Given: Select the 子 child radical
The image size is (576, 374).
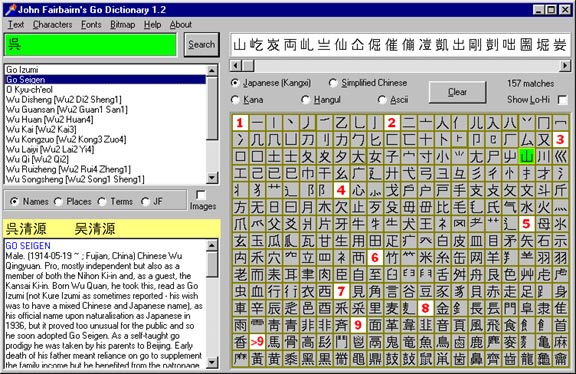Looking at the screenshot, I should (x=392, y=157).
